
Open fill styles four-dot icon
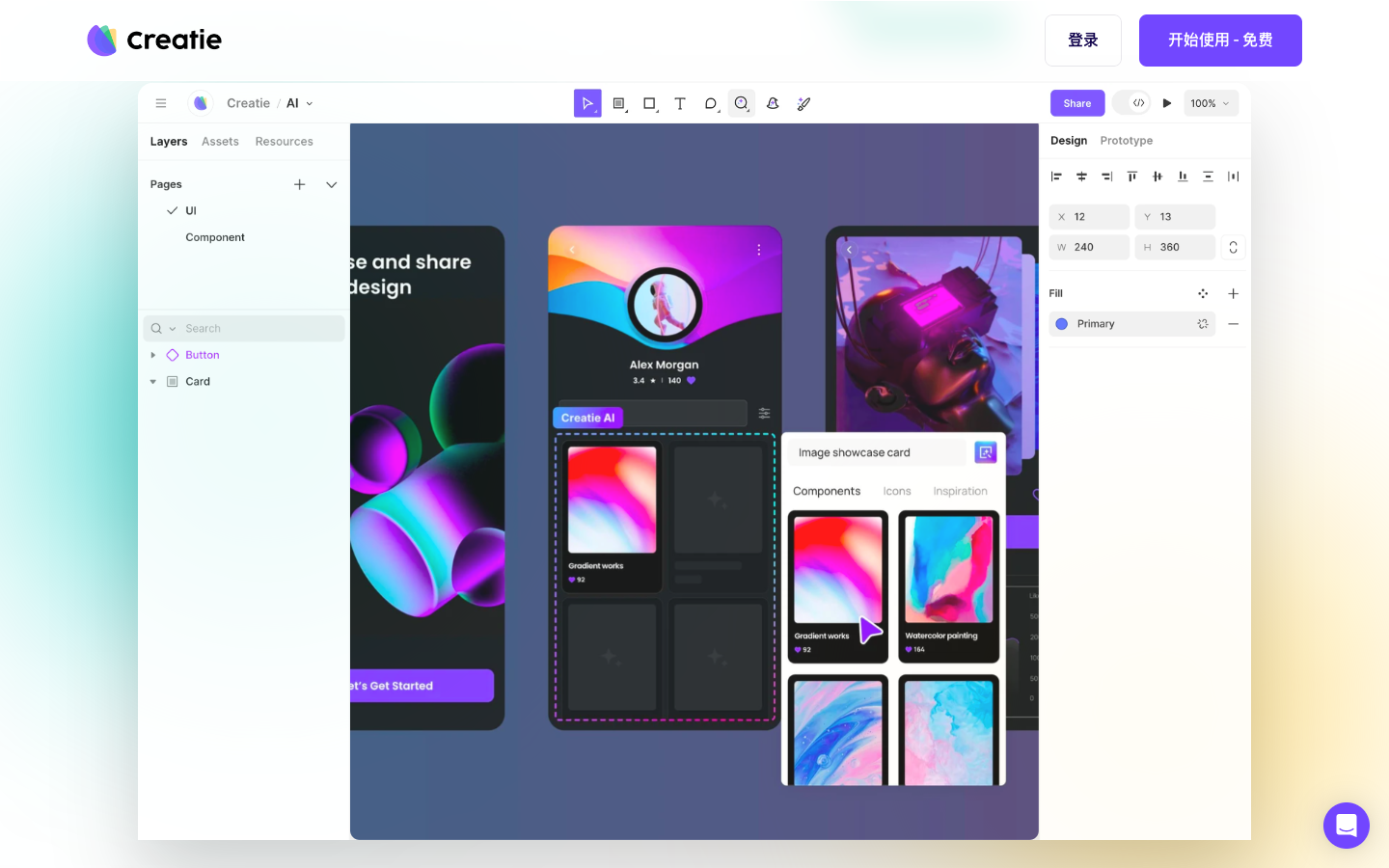point(1203,293)
